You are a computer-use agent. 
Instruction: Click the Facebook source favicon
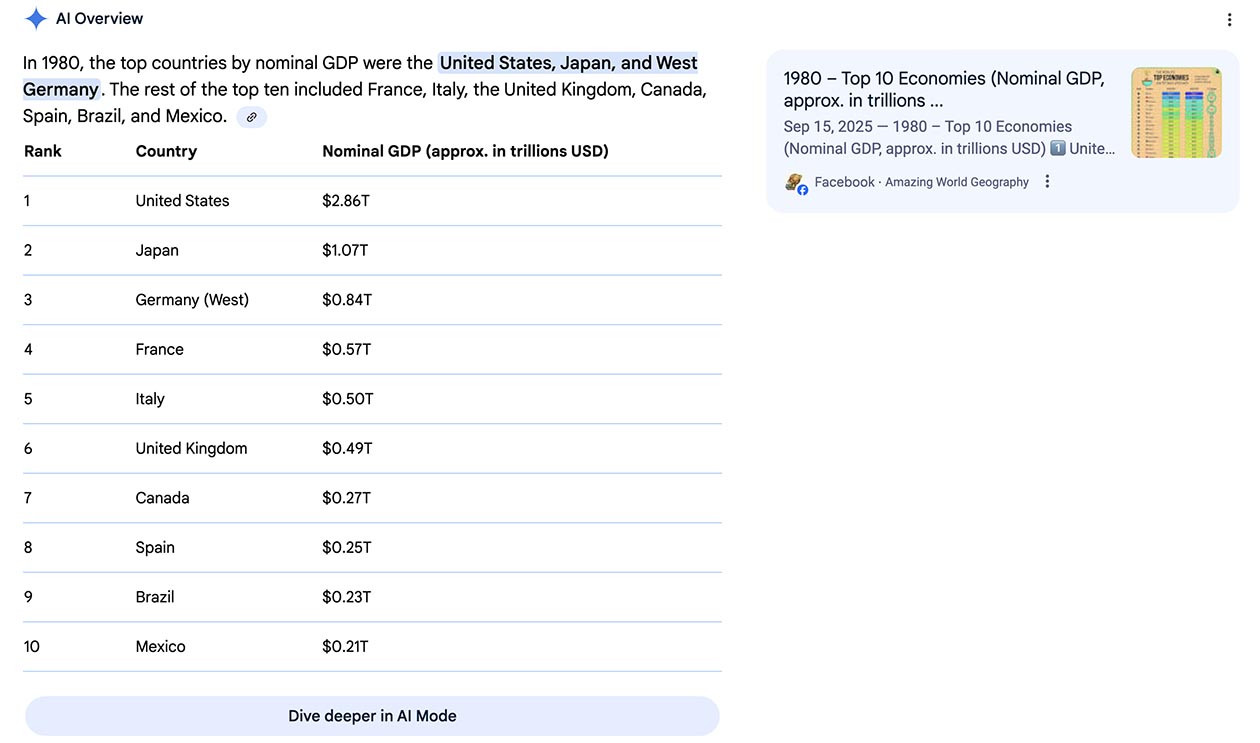pos(796,183)
